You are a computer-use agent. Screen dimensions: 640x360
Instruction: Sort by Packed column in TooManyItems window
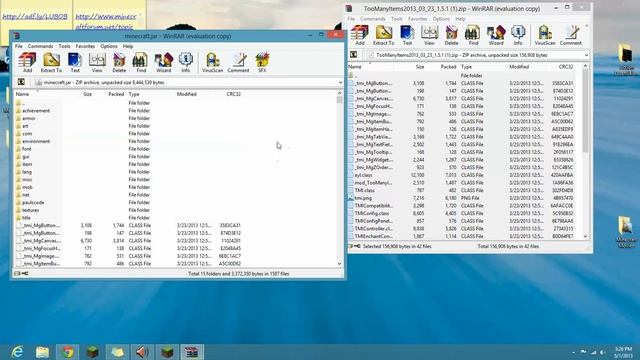click(448, 67)
